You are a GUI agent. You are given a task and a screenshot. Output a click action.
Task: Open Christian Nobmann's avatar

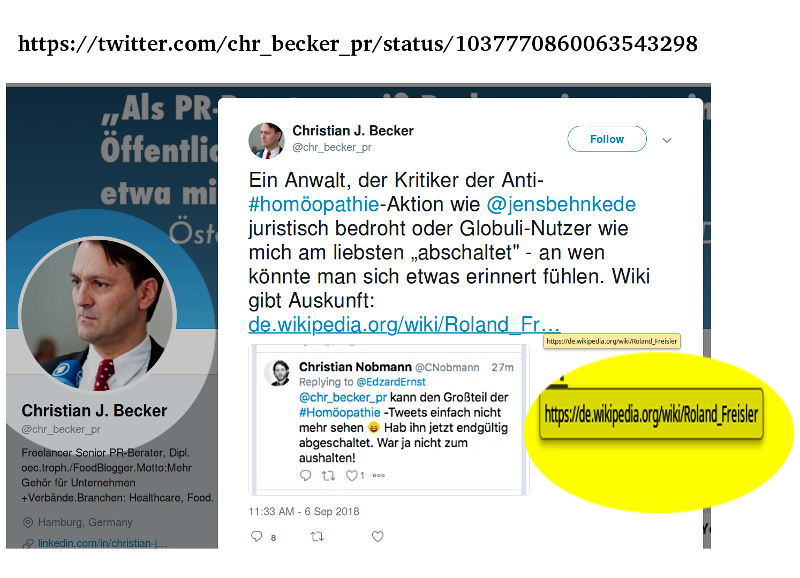coord(278,372)
